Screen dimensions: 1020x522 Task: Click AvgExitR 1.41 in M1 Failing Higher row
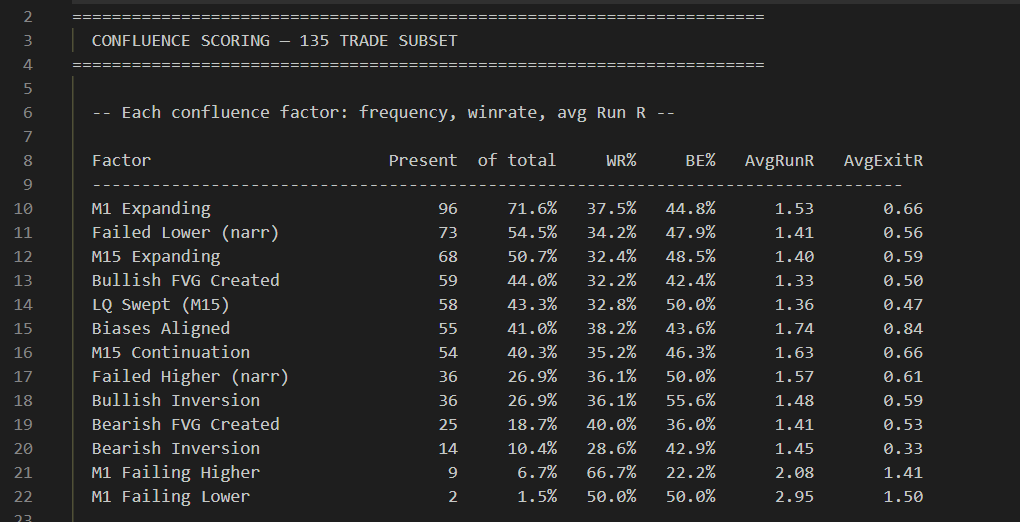tap(903, 473)
